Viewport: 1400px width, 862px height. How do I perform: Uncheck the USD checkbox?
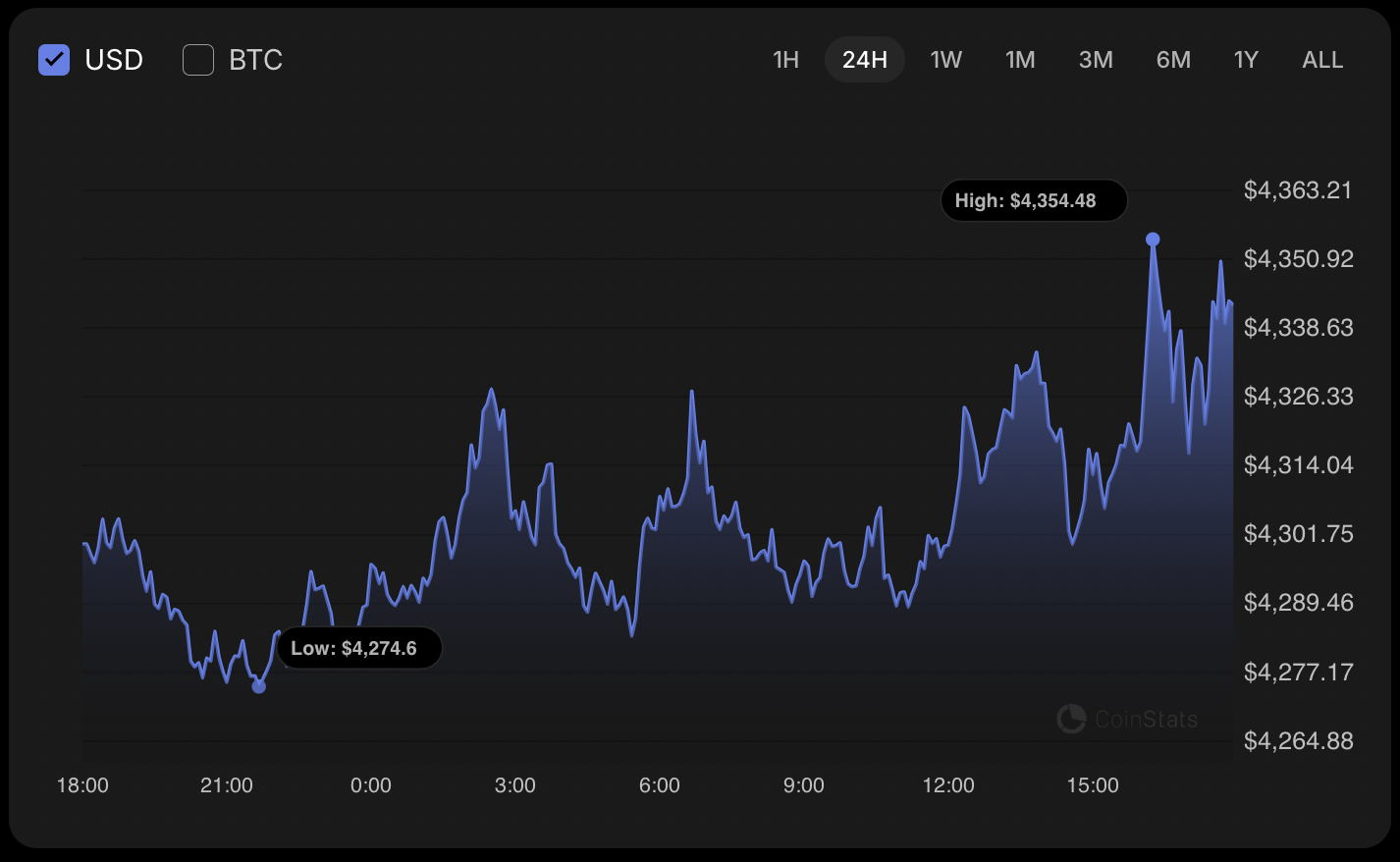pos(54,60)
